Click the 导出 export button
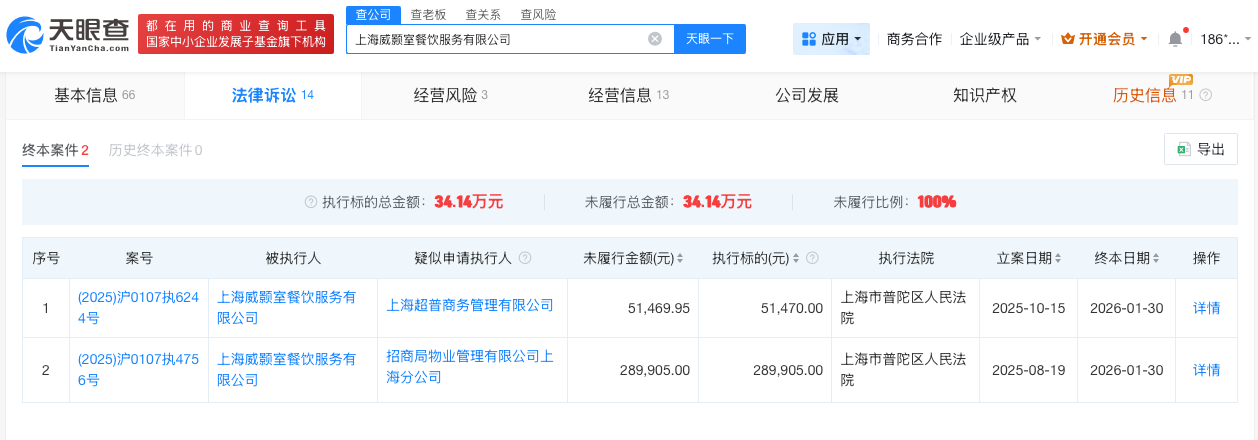The width and height of the screenshot is (1258, 440). coord(1201,149)
